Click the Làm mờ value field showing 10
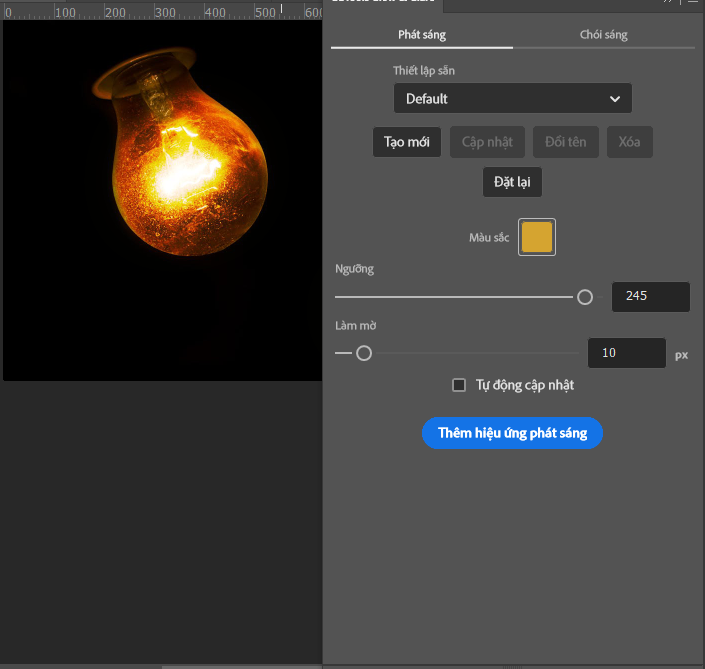The height and width of the screenshot is (669, 705). 626,353
